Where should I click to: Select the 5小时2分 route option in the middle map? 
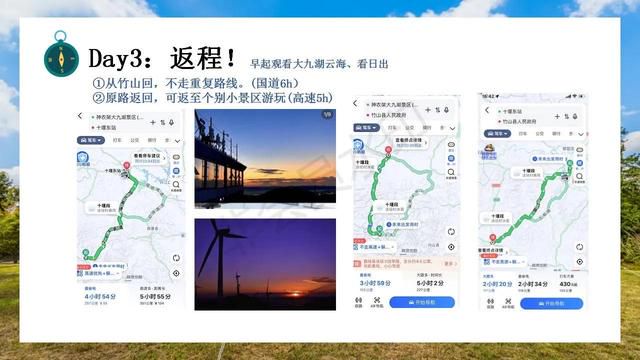(x=430, y=282)
